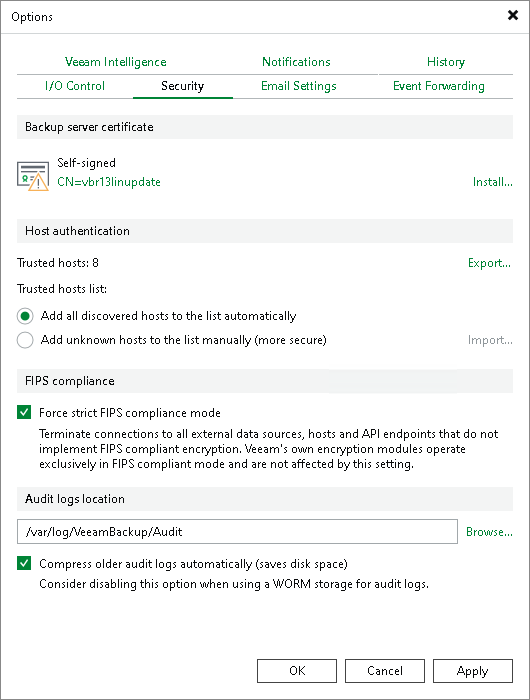Click the Trusted hosts list: label
Image resolution: width=530 pixels, height=700 pixels.
click(x=62, y=289)
